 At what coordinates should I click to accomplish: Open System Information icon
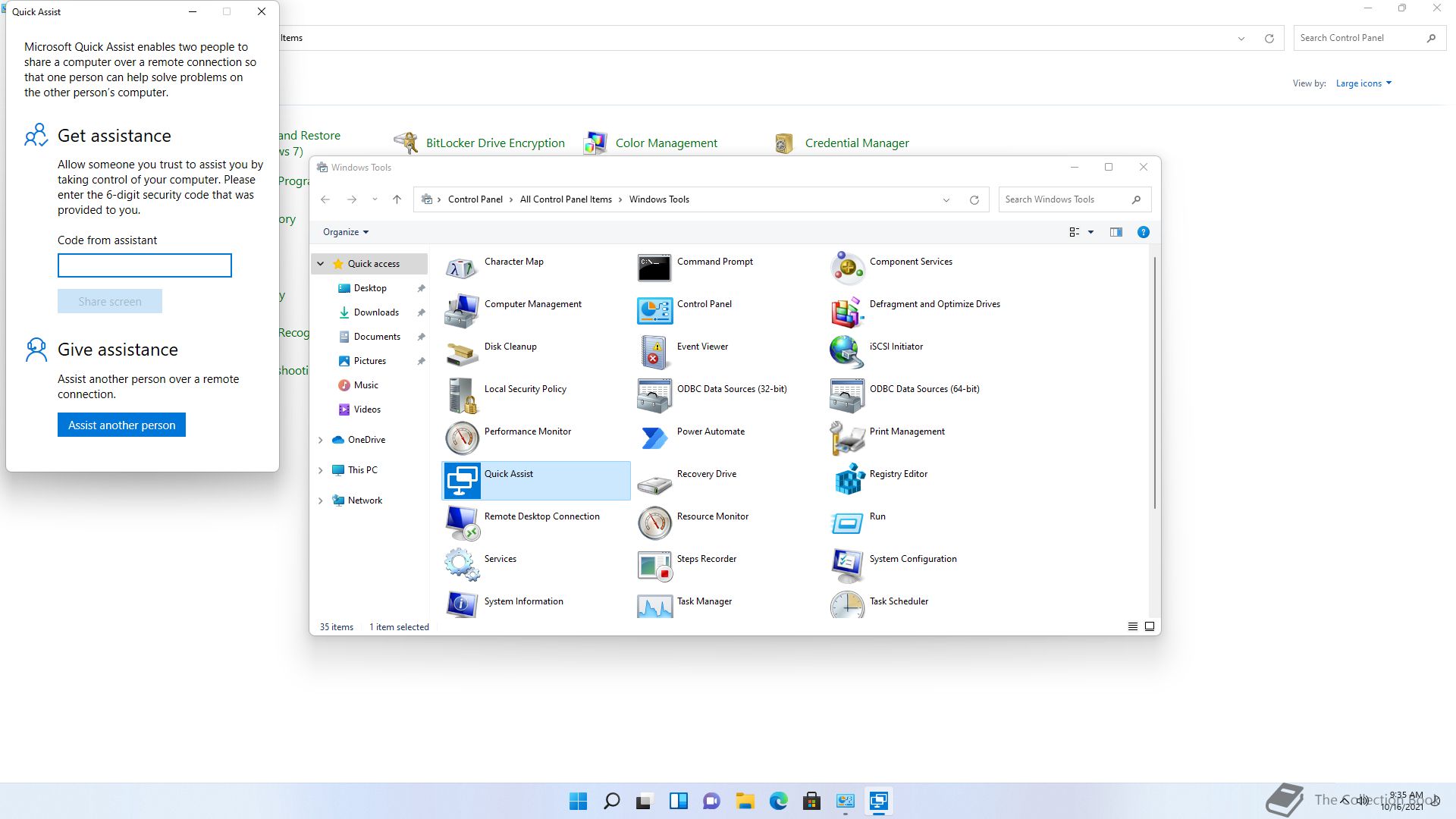461,604
